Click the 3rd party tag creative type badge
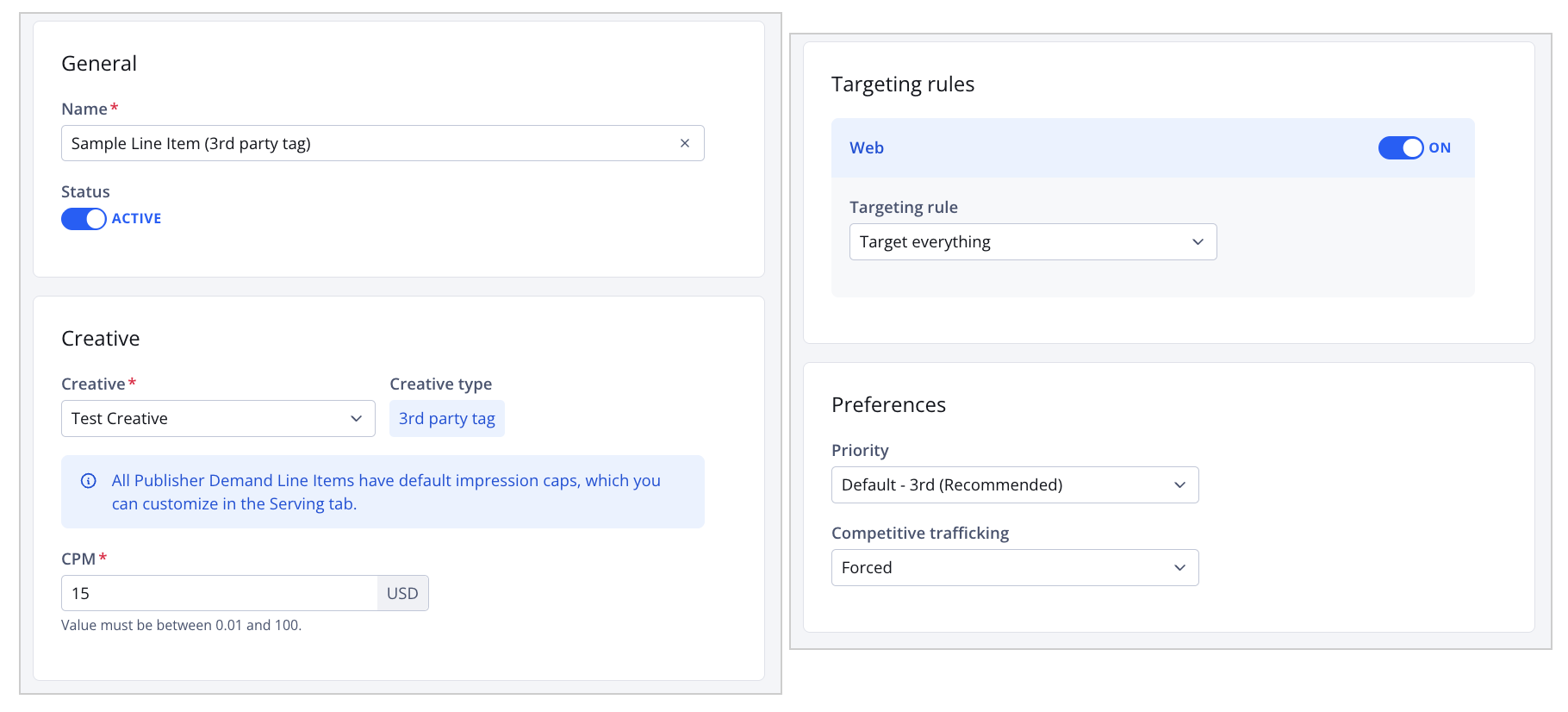1568x712 pixels. pos(447,419)
